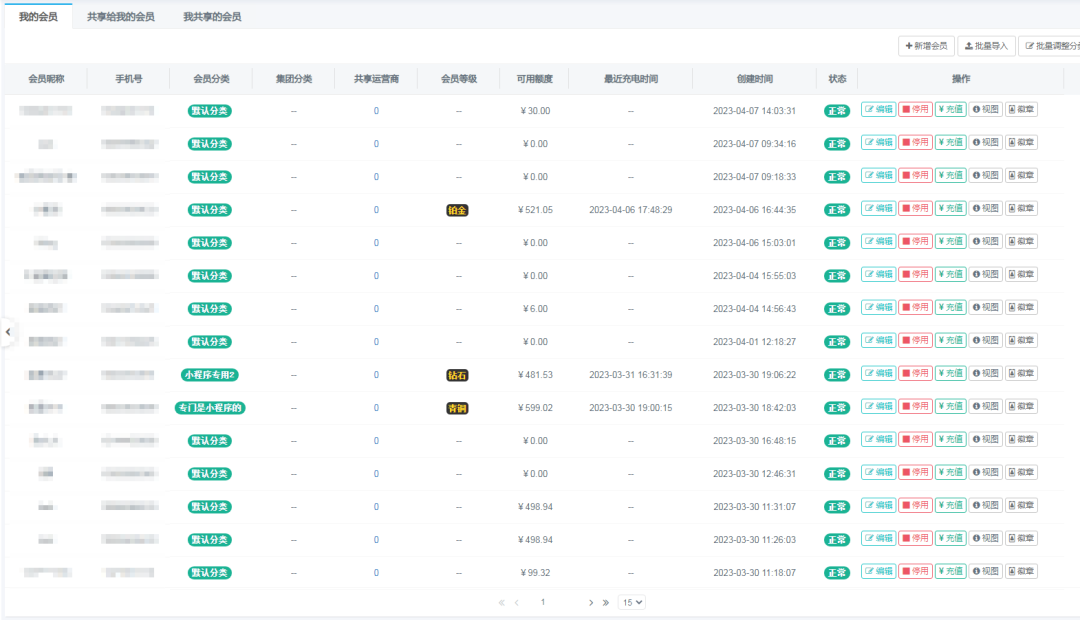This screenshot has height=620, width=1080.
Task: Click 充值 for member created 2023-04-06 16:44:35
Action: click(951, 209)
